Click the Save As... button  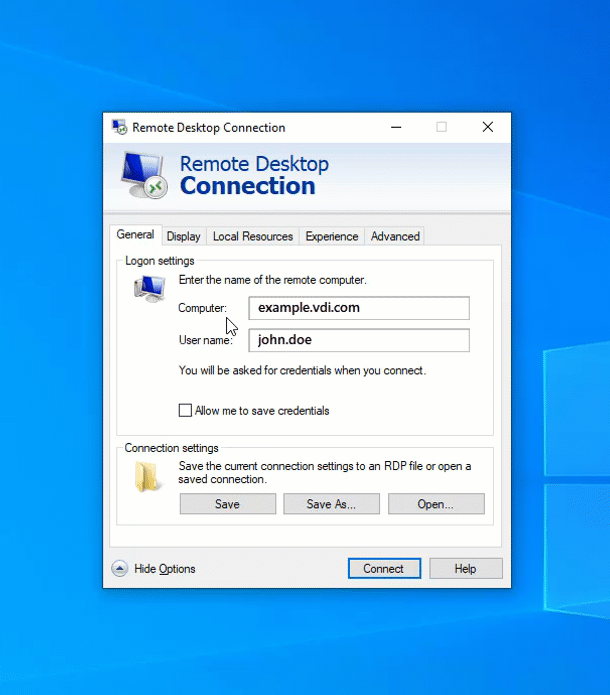pyautogui.click(x=331, y=504)
